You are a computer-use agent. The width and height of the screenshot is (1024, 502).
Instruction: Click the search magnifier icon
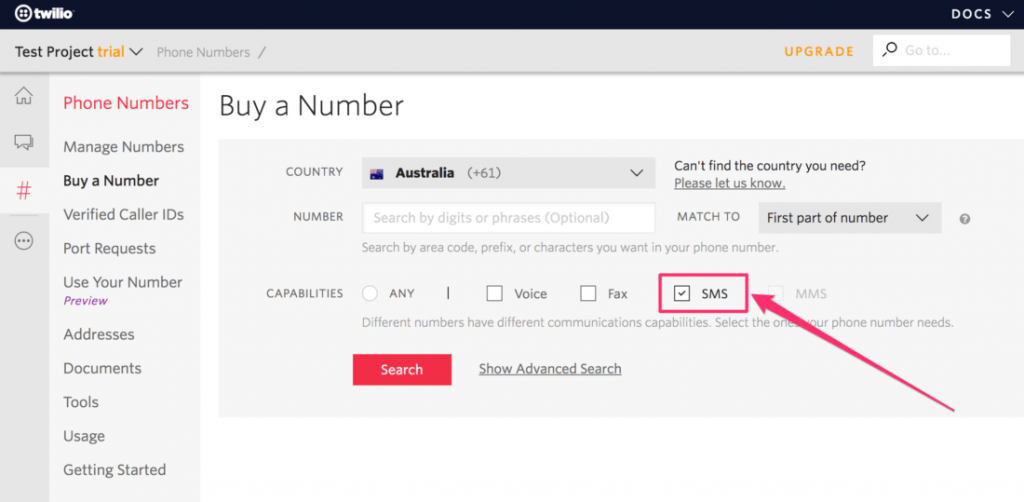point(889,50)
